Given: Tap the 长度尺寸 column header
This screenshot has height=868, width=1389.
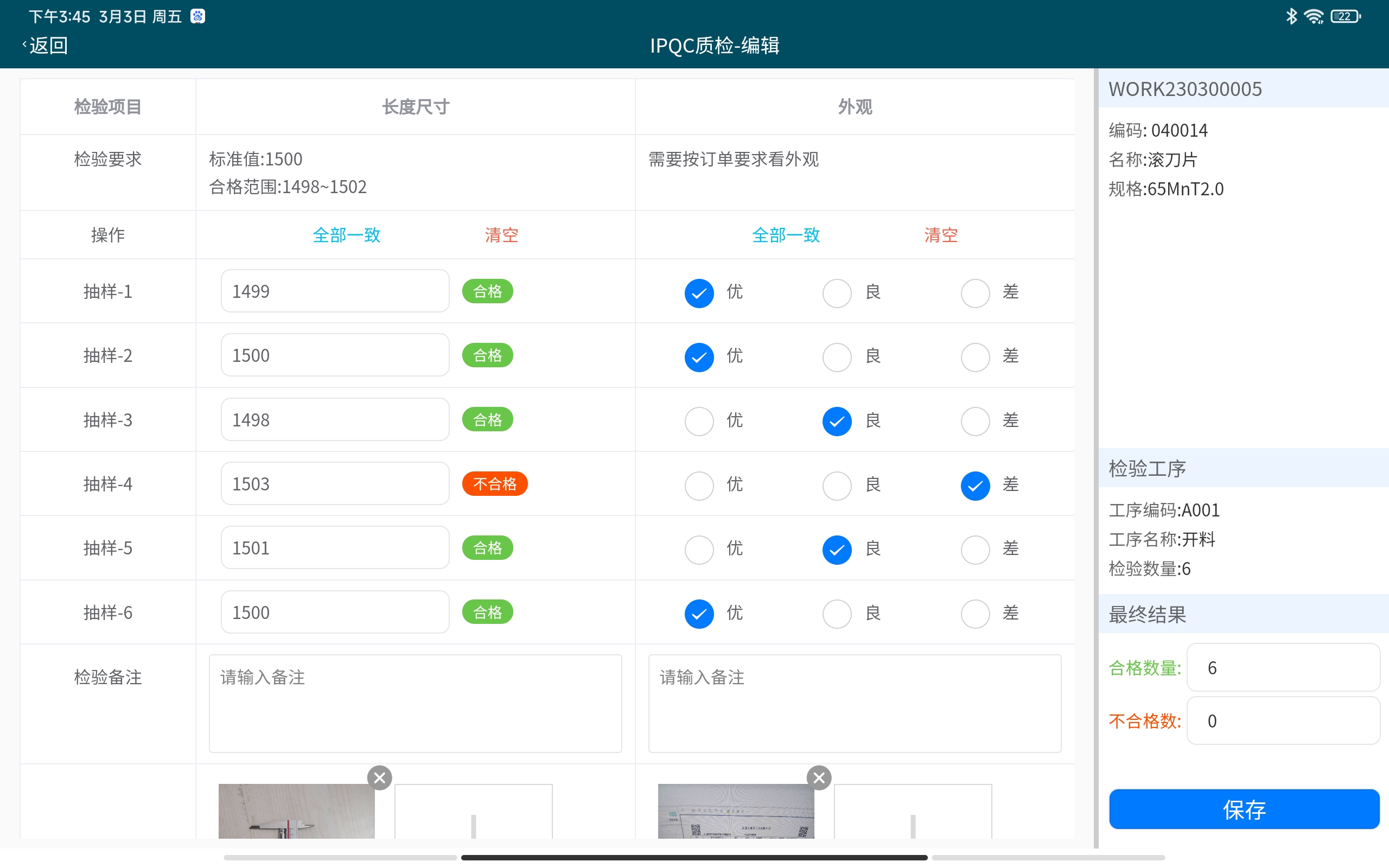Looking at the screenshot, I should [x=416, y=107].
